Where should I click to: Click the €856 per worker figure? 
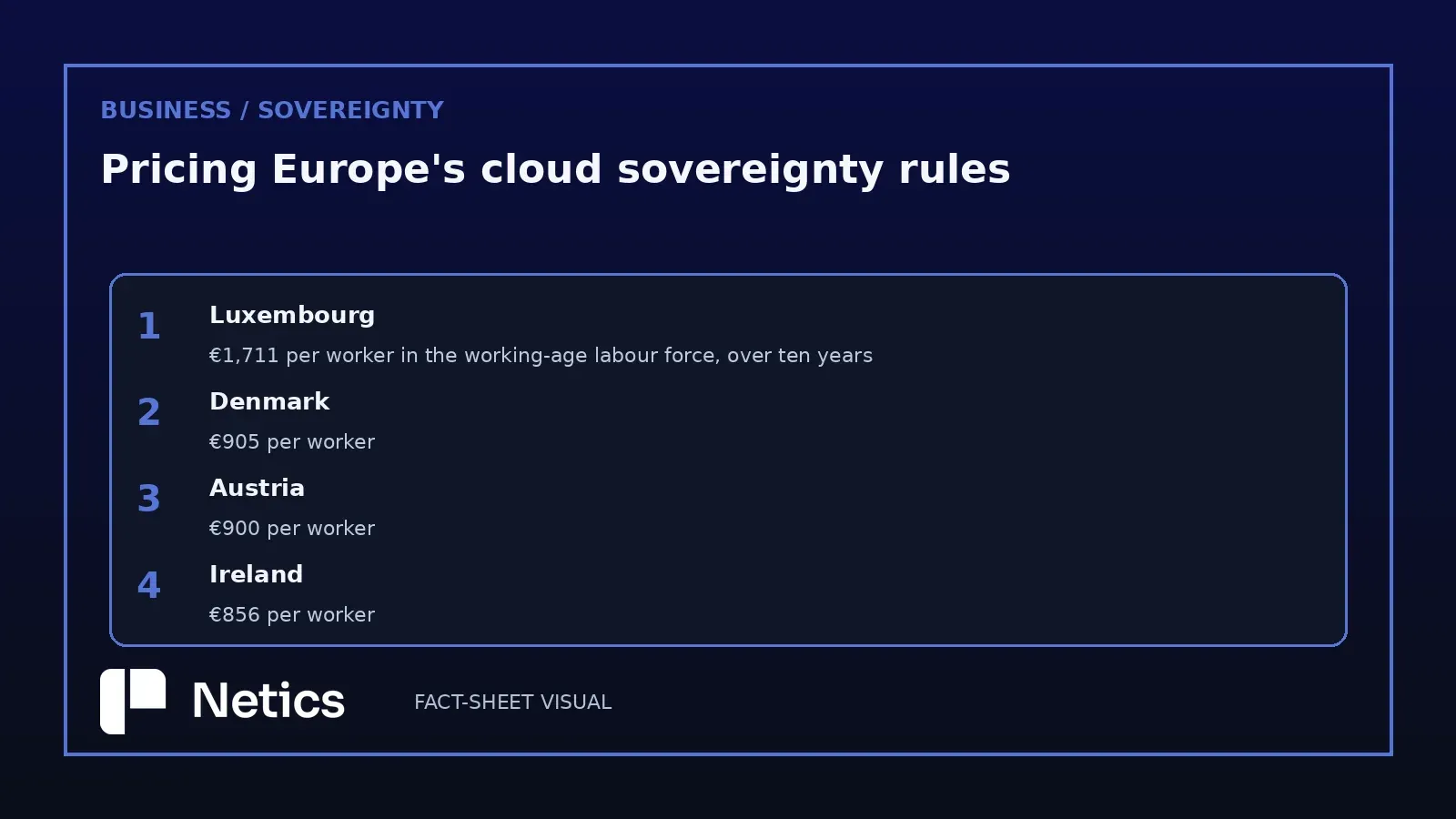(x=292, y=615)
